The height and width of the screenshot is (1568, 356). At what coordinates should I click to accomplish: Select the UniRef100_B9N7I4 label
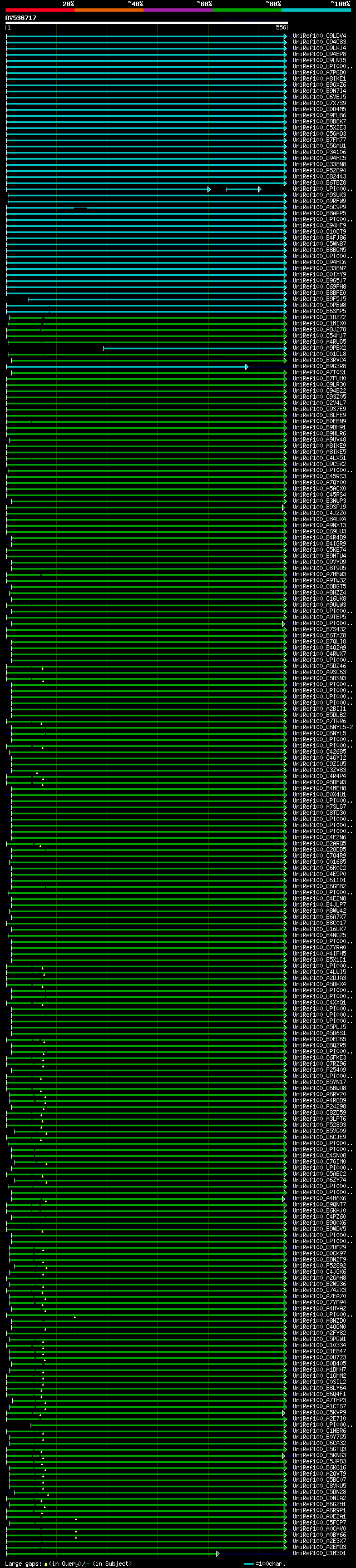click(319, 91)
